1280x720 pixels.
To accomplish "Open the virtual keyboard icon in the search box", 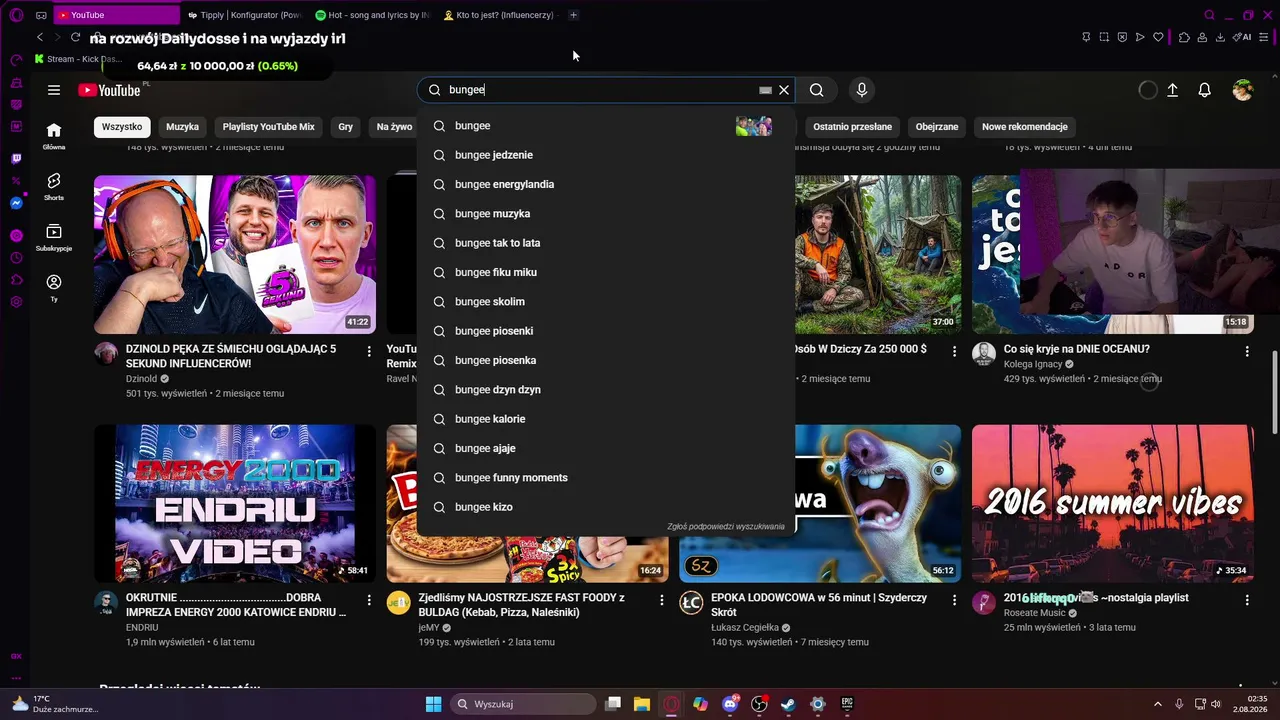I will pos(765,90).
